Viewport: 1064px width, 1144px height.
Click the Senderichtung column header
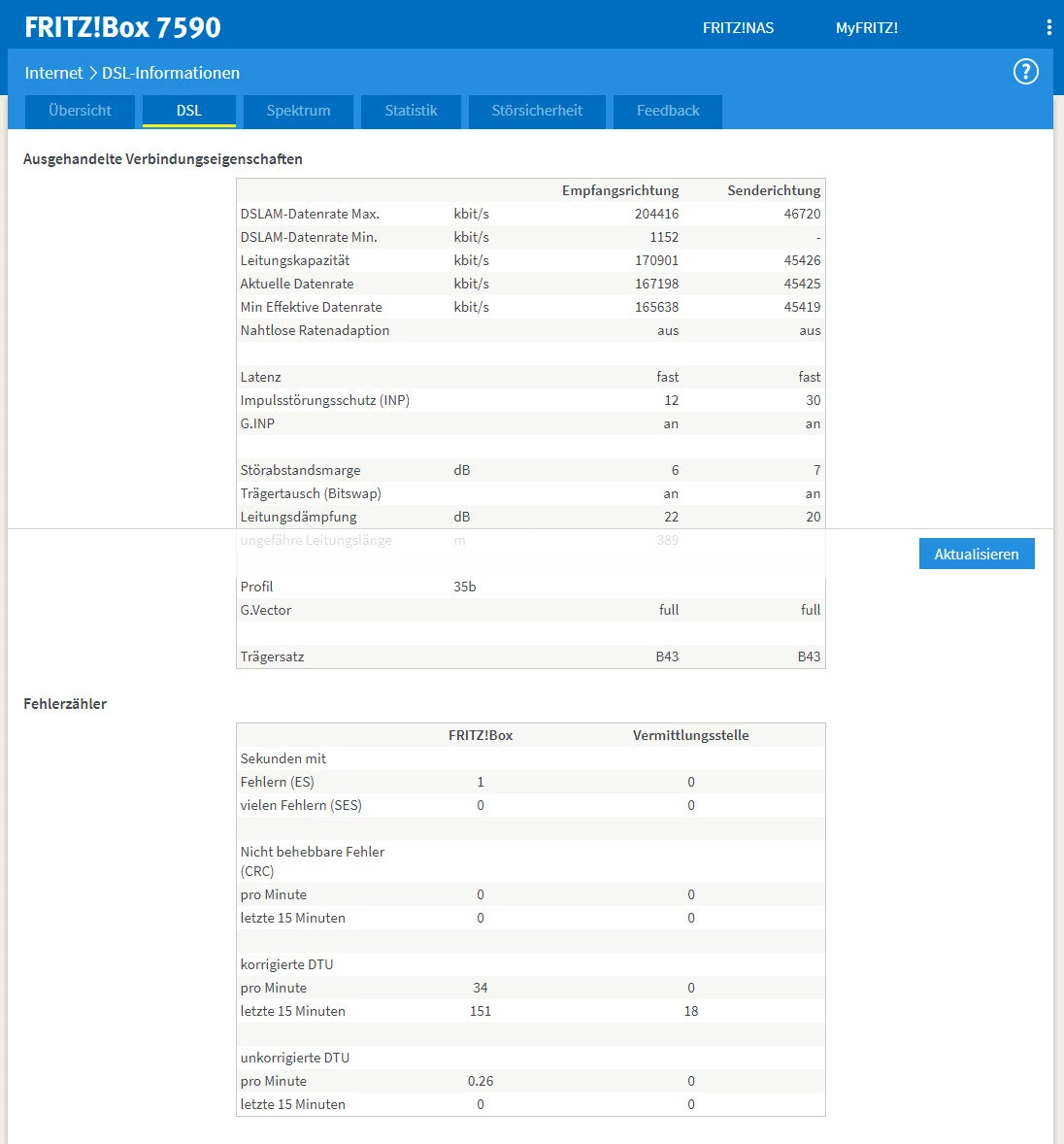(x=774, y=190)
